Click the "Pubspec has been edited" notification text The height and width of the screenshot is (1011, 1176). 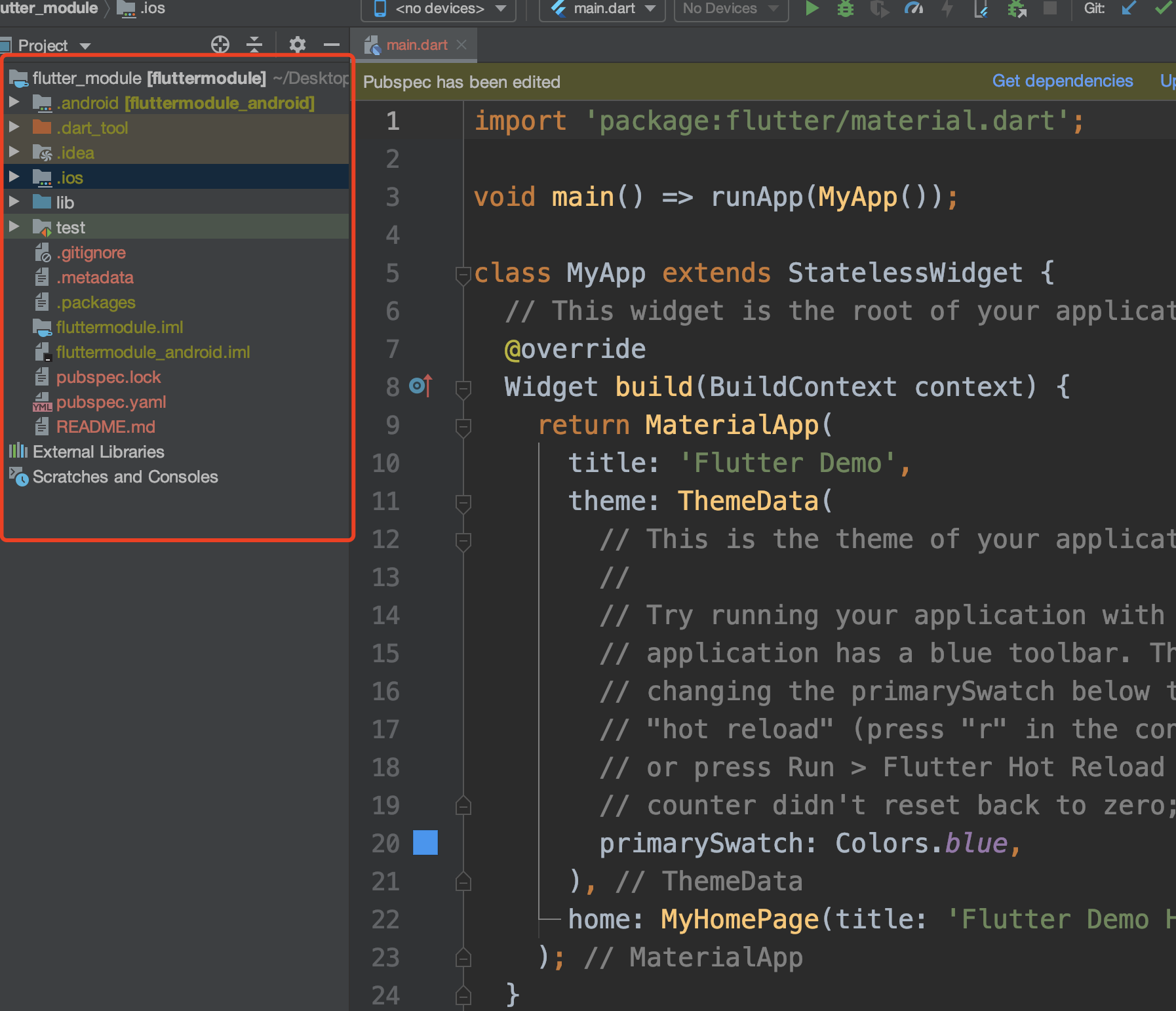[x=461, y=82]
